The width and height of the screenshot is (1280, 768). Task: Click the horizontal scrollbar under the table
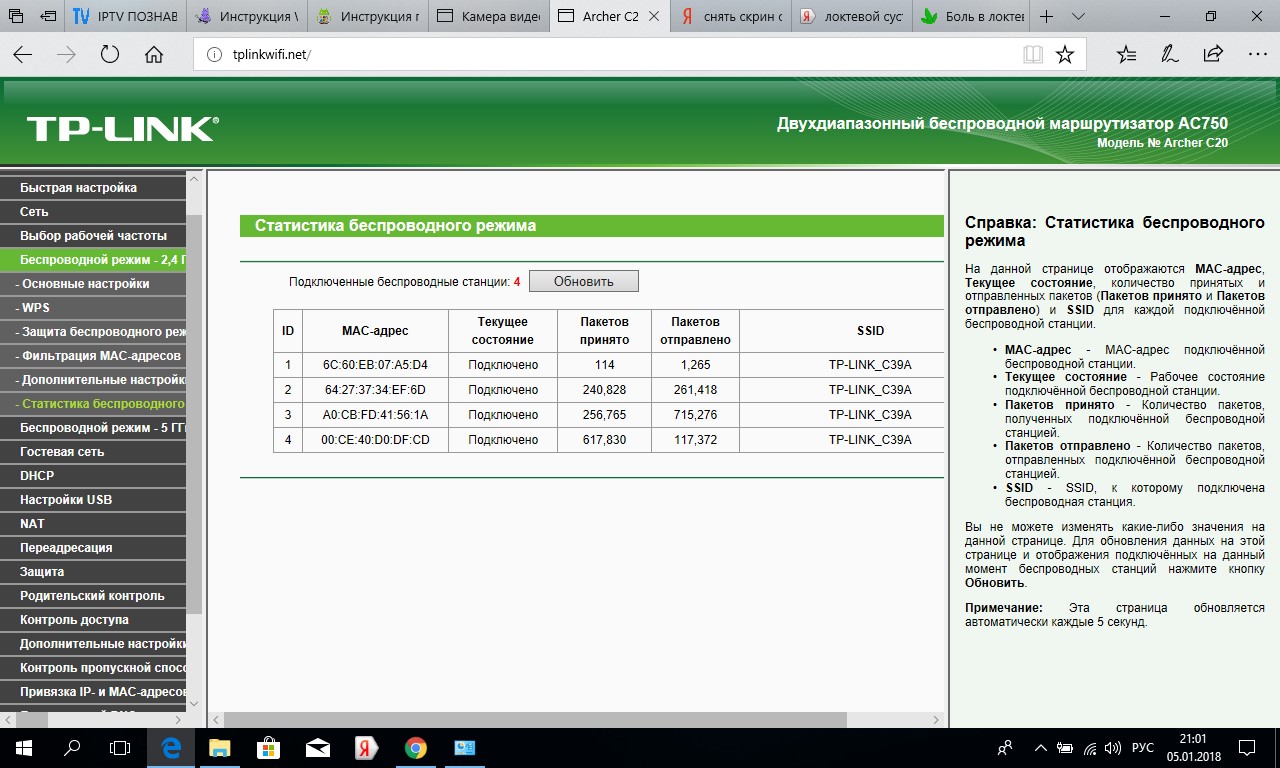[x=535, y=720]
